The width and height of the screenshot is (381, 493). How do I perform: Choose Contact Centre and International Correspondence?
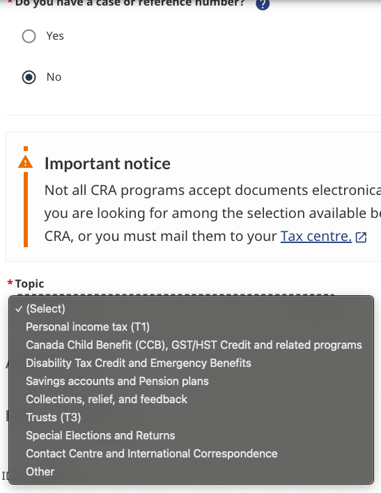[x=191, y=453]
